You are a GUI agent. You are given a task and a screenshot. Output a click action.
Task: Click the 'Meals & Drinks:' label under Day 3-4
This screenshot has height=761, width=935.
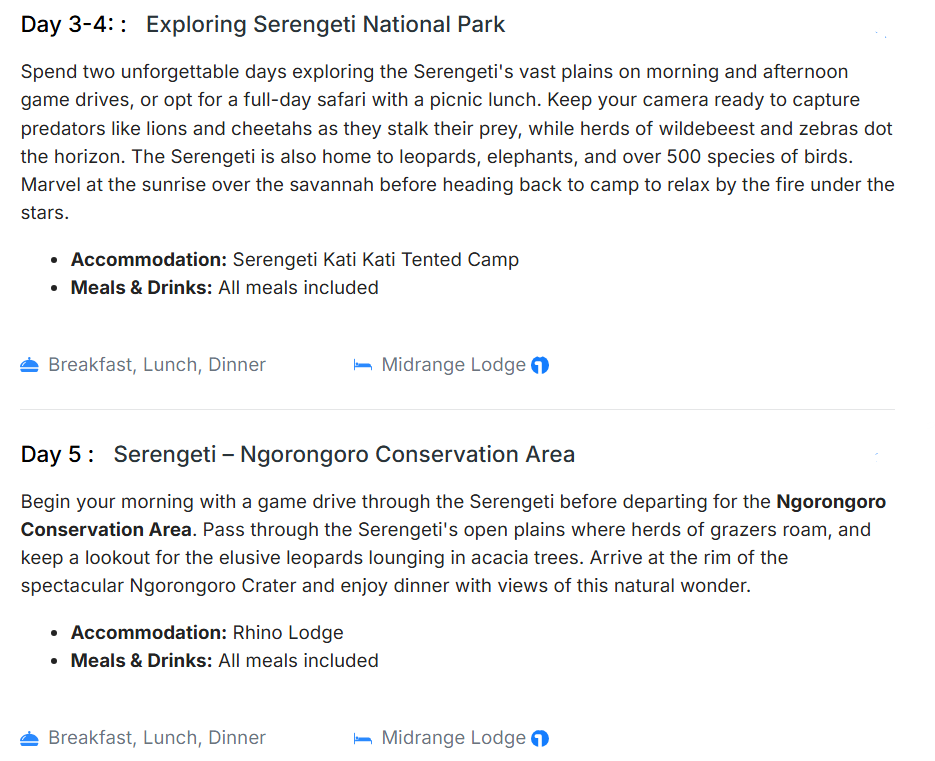coord(141,288)
